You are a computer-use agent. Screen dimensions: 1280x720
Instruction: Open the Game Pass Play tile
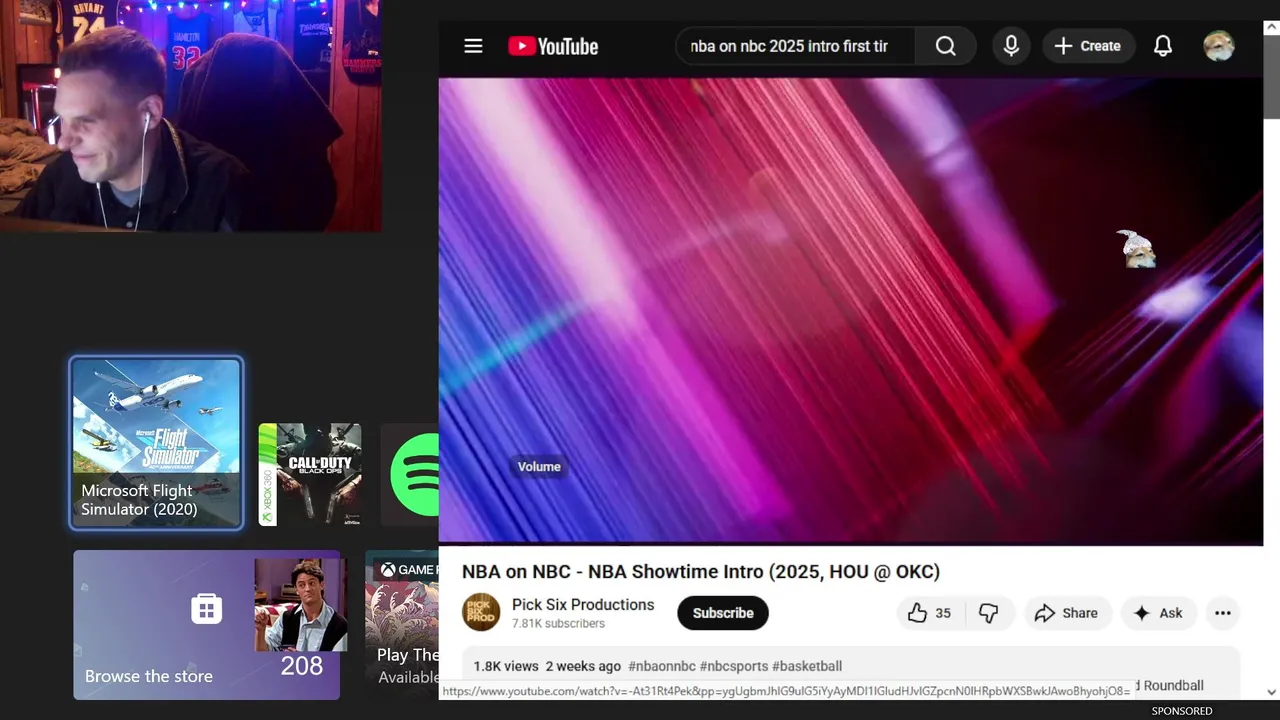tap(402, 625)
